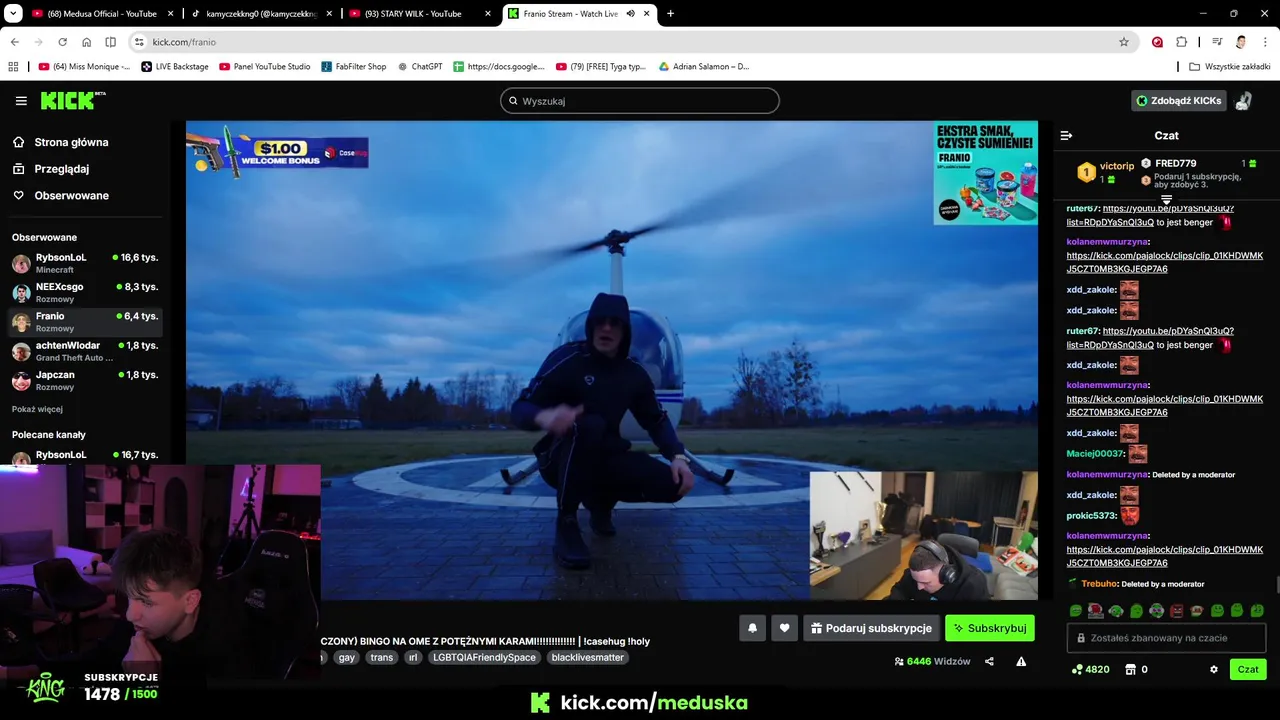Click the banned chat input field

coord(1166,638)
